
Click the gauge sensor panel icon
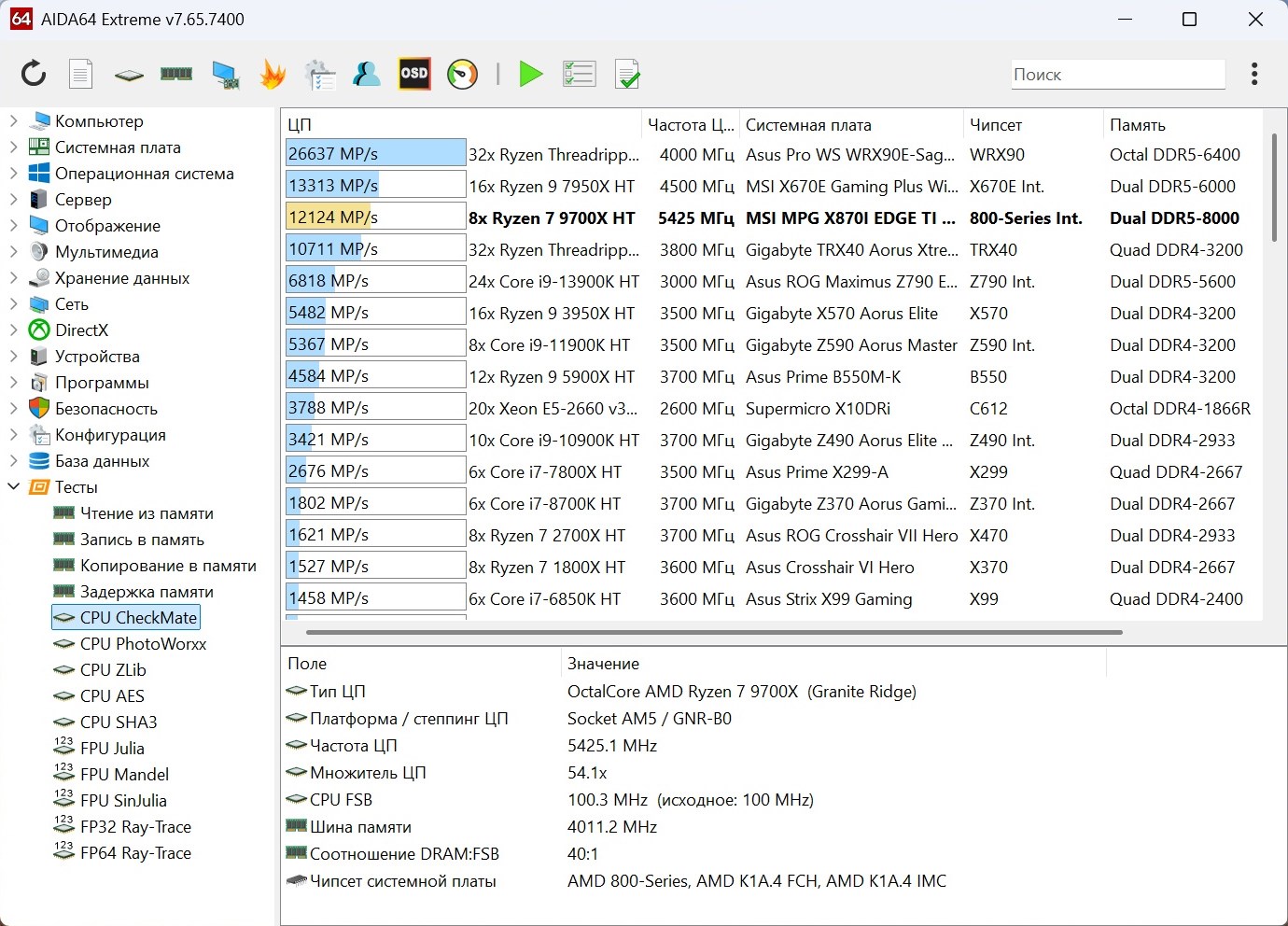[x=462, y=74]
